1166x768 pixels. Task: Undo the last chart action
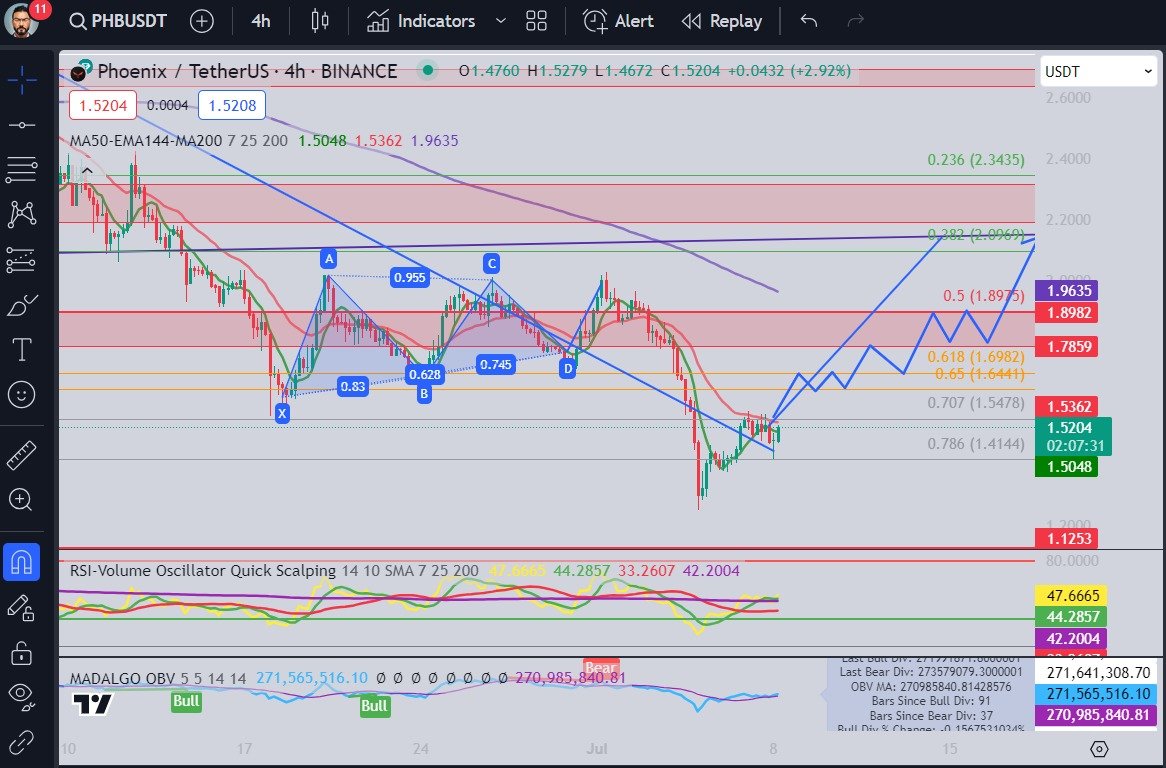809,21
